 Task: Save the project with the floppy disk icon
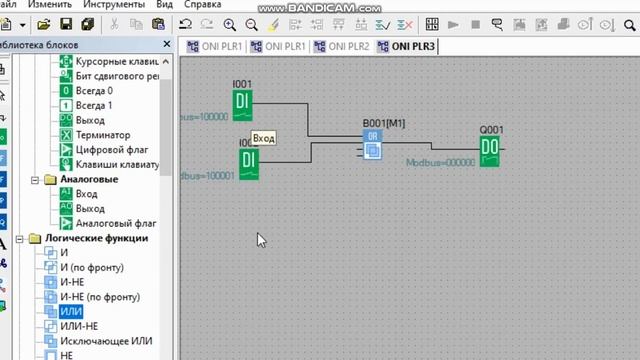66,24
